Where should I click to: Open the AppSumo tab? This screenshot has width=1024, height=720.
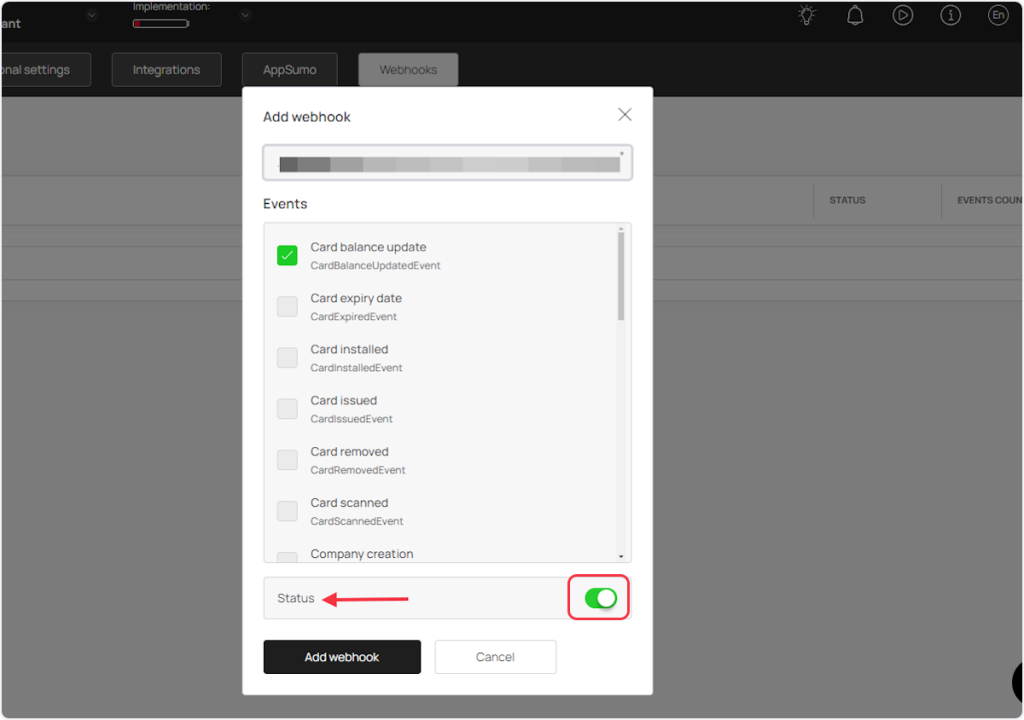[x=289, y=70]
